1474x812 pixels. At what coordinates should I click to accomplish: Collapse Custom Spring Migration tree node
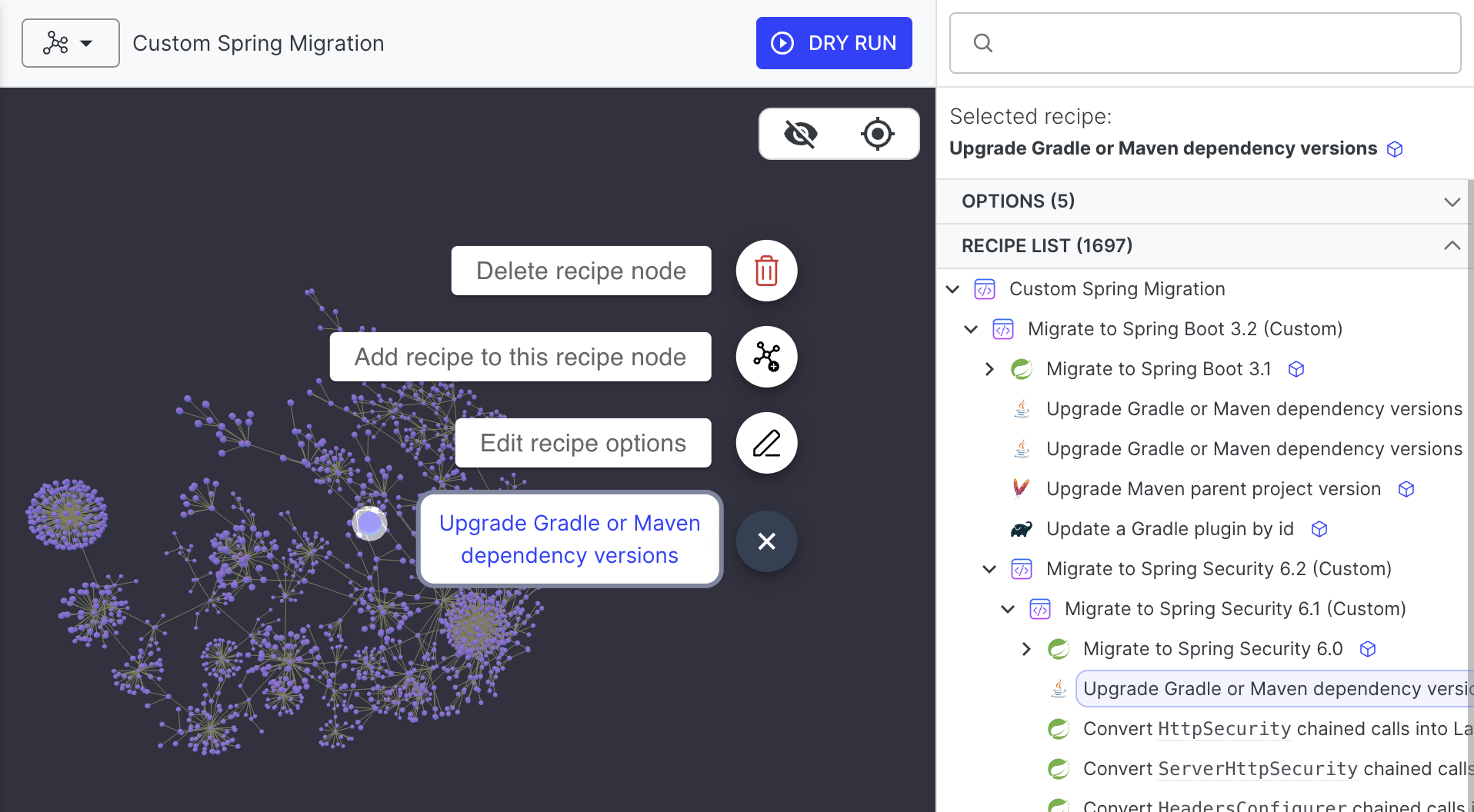(x=952, y=289)
